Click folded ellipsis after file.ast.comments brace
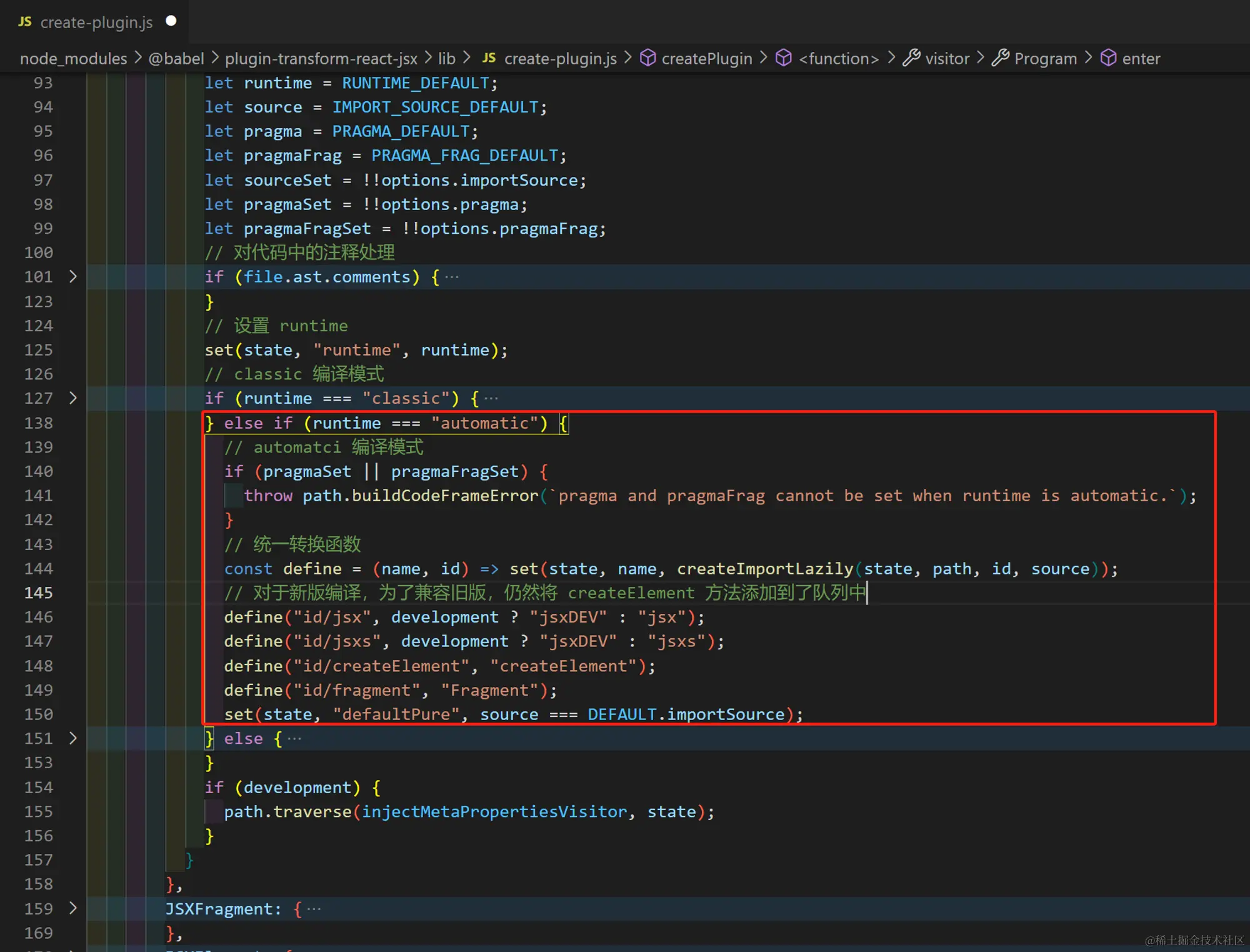The width and height of the screenshot is (1250, 952). pyautogui.click(x=452, y=277)
